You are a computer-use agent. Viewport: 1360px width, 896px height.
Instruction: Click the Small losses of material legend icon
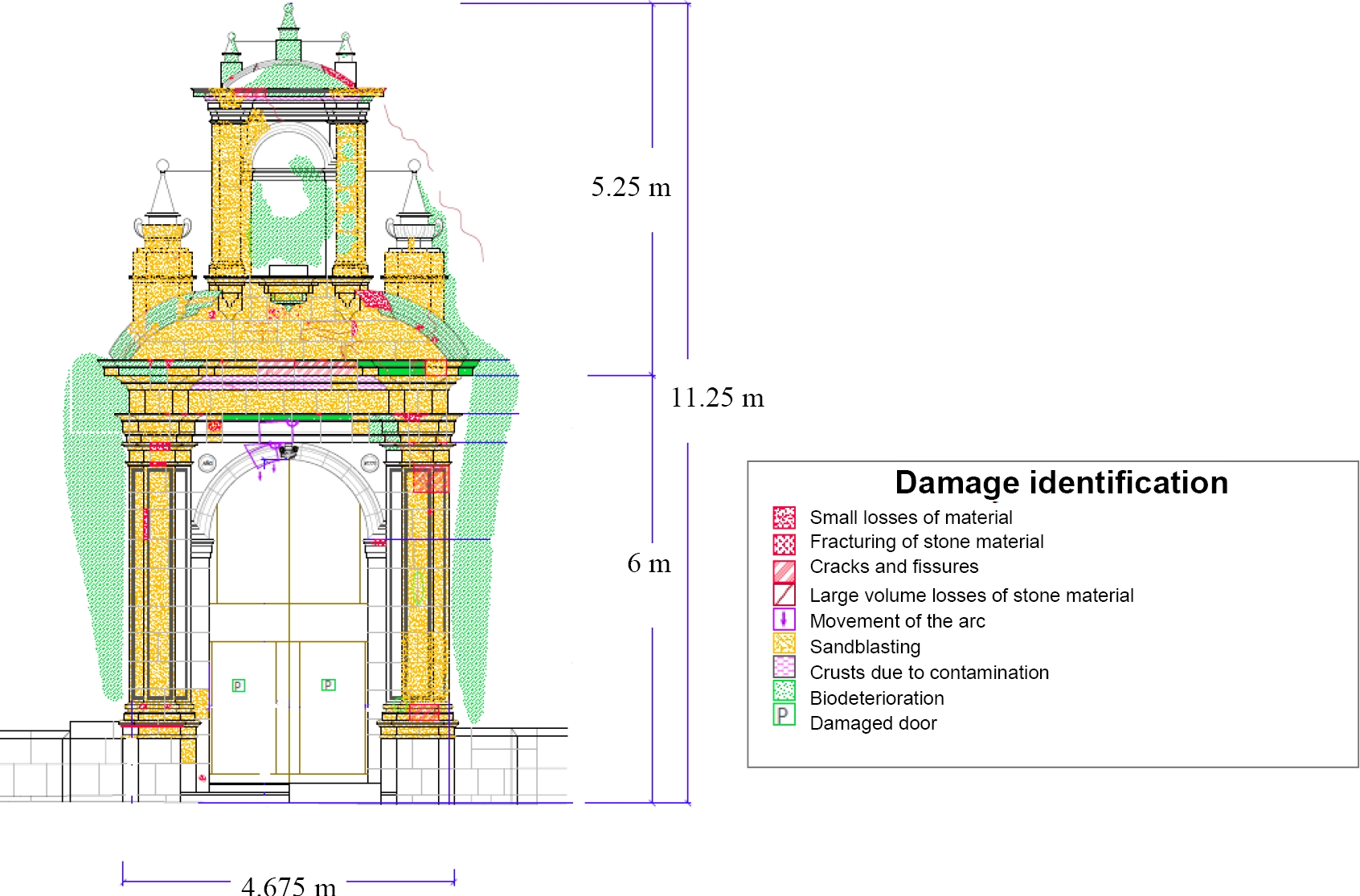pyautogui.click(x=784, y=518)
